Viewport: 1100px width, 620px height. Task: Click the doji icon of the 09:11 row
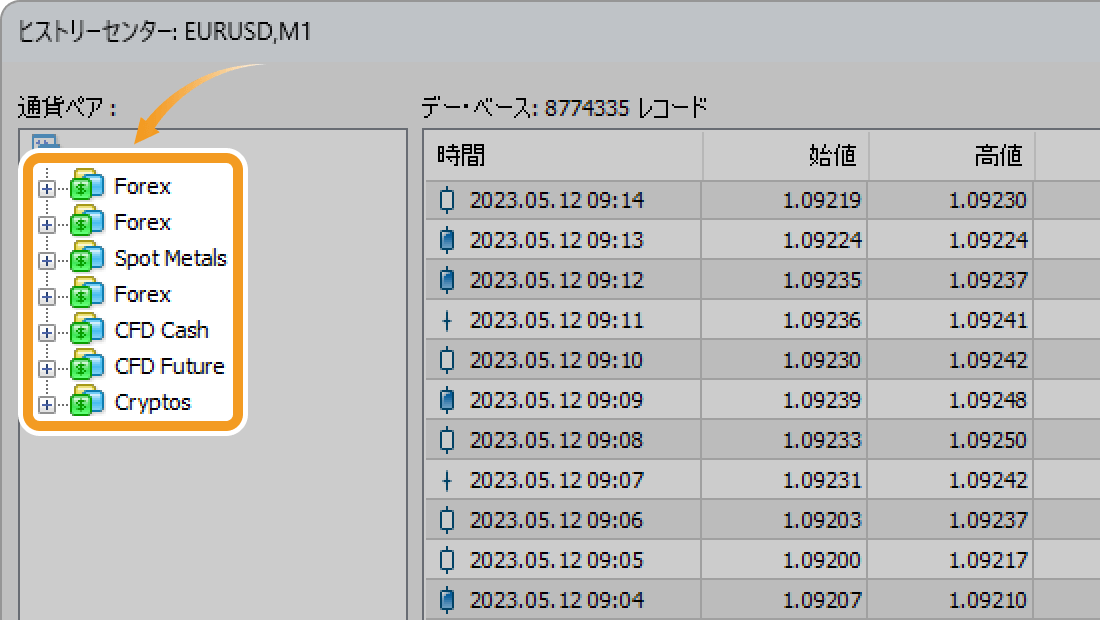pyautogui.click(x=447, y=321)
